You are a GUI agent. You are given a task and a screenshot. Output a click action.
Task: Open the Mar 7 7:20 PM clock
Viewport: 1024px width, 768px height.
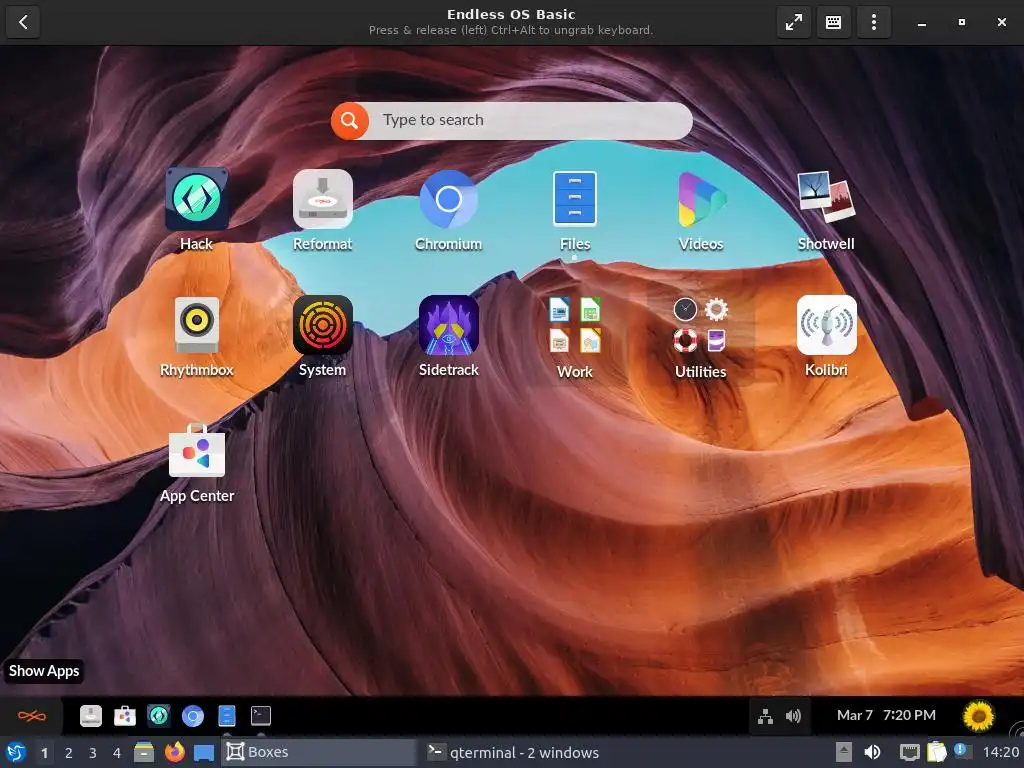point(886,716)
